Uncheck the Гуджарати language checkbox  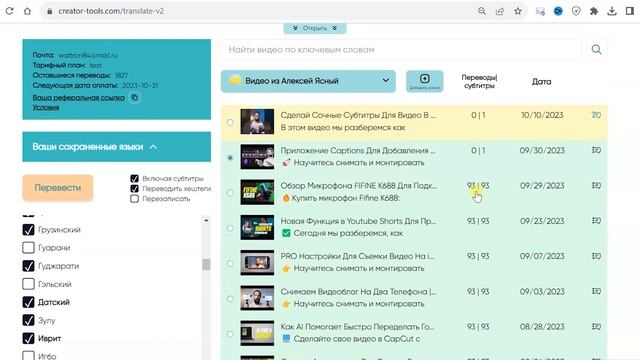(28, 266)
